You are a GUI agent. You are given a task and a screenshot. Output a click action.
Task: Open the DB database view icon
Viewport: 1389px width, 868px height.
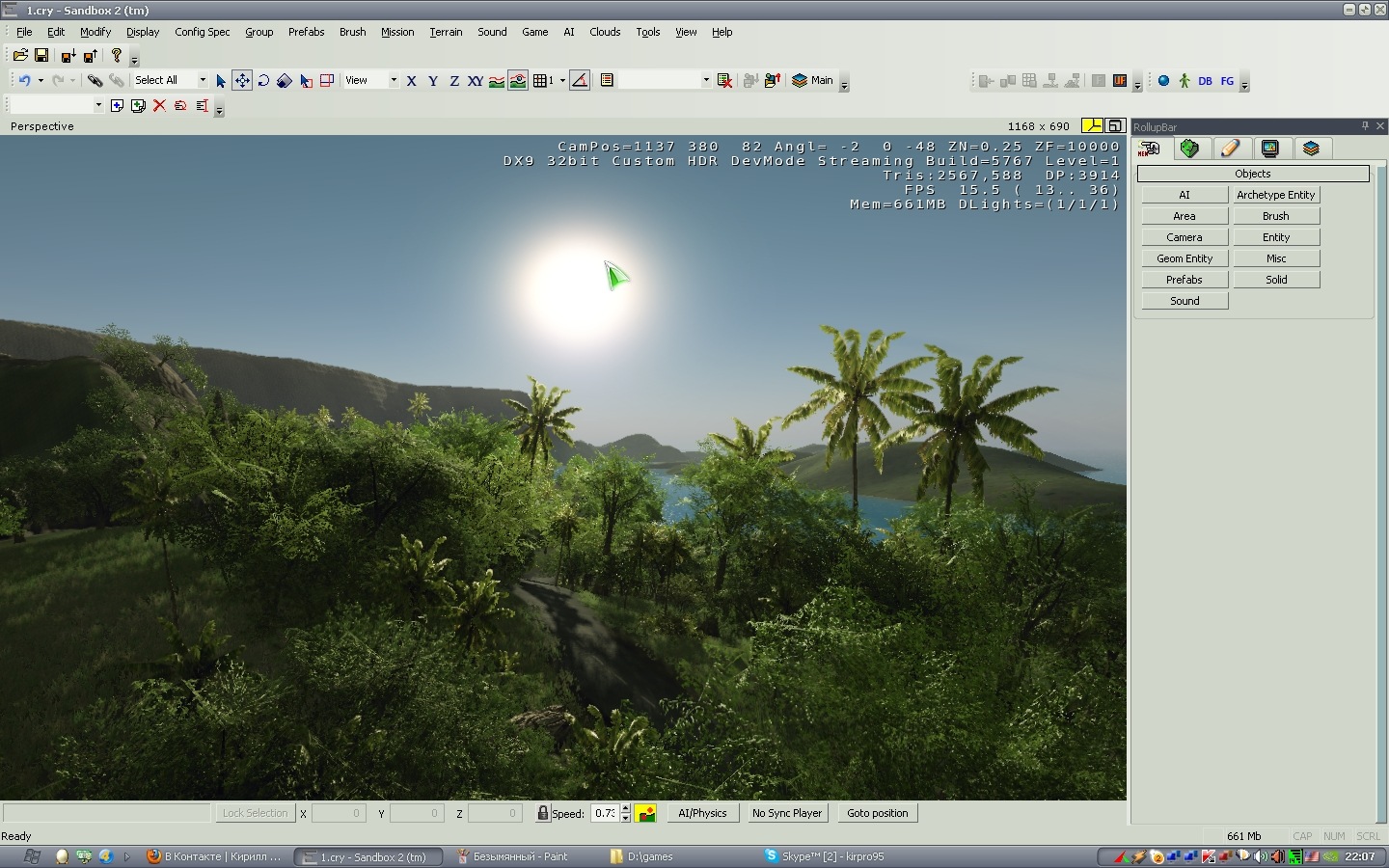(x=1205, y=81)
